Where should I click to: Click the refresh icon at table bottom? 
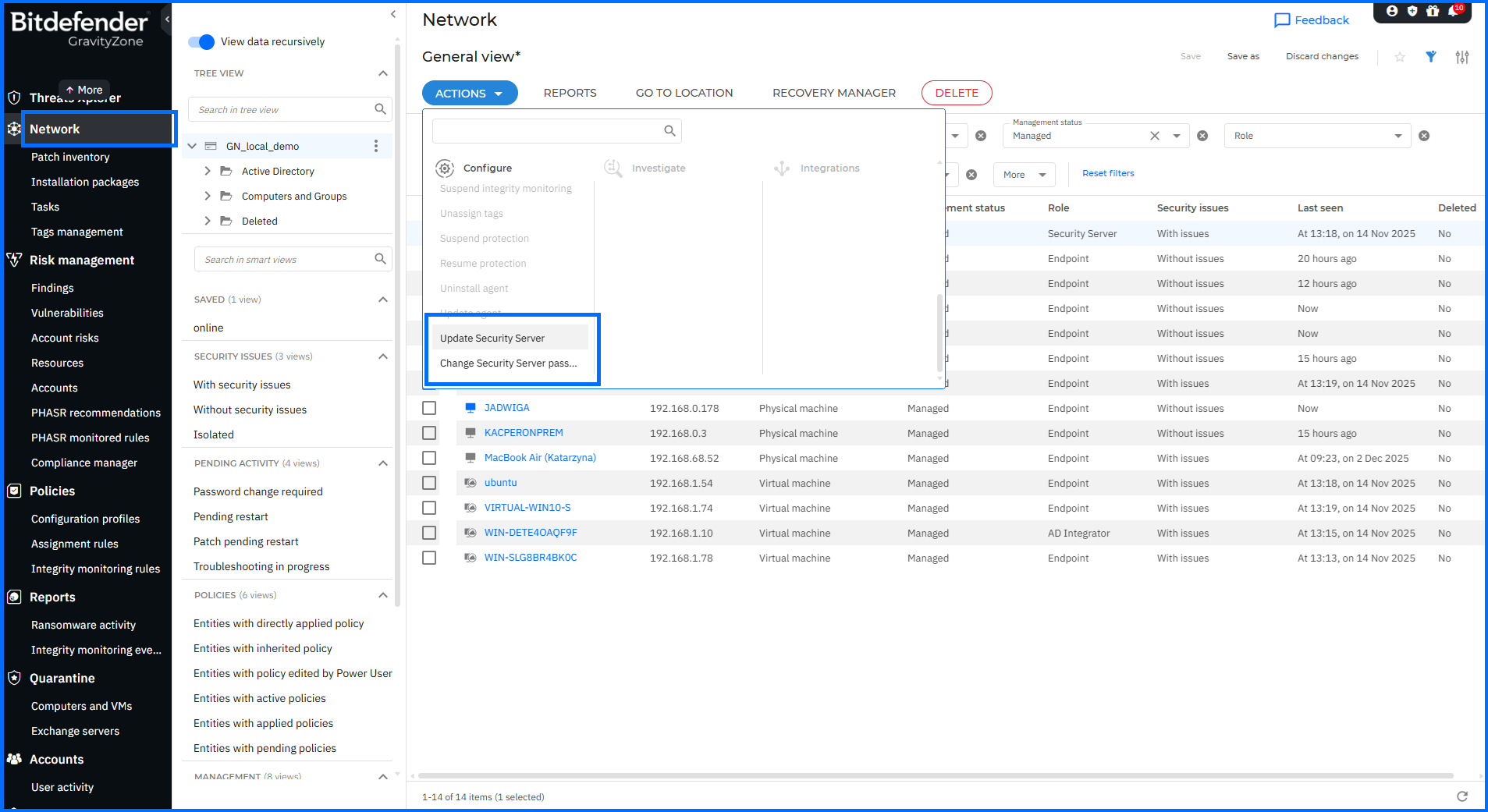[1462, 796]
